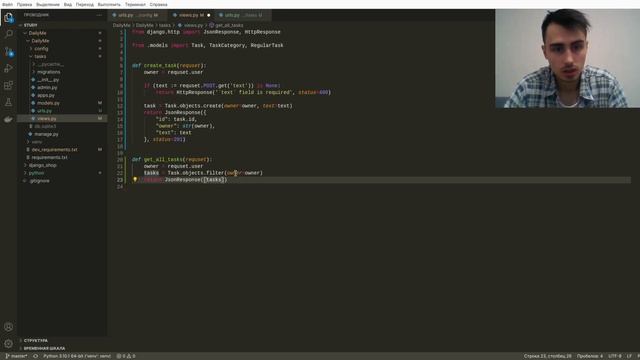Expand the django_shop folder

42,165
